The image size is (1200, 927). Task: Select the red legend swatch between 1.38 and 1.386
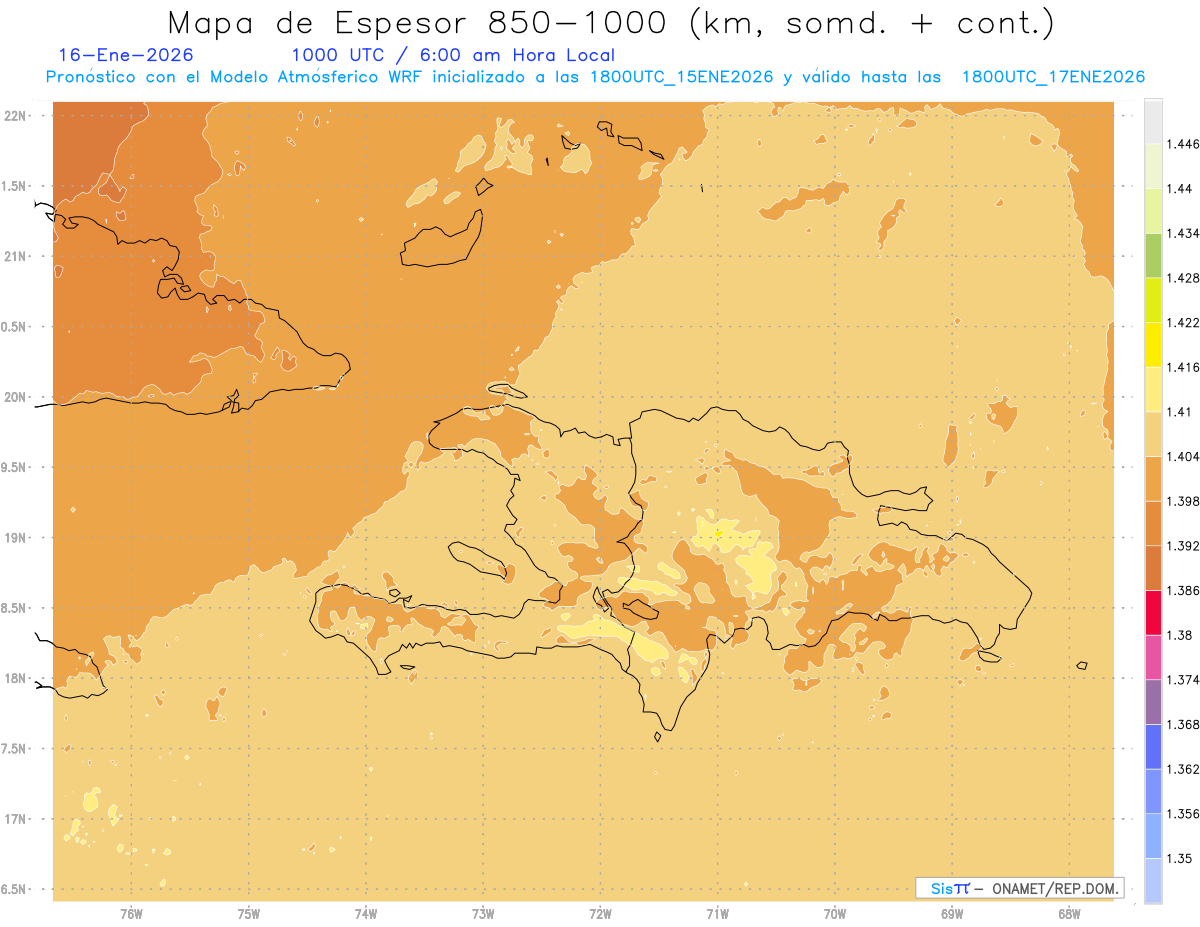[1153, 613]
